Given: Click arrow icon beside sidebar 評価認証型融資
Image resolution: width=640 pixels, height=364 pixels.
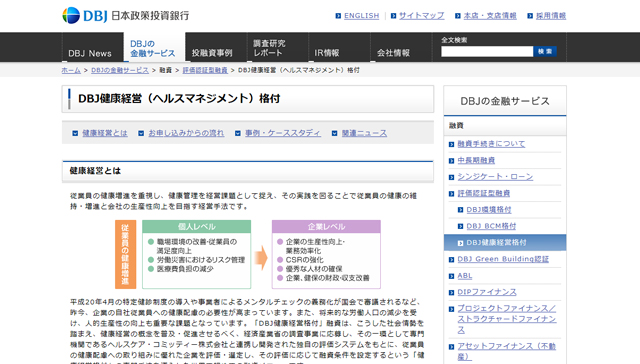Looking at the screenshot, I should tap(451, 194).
